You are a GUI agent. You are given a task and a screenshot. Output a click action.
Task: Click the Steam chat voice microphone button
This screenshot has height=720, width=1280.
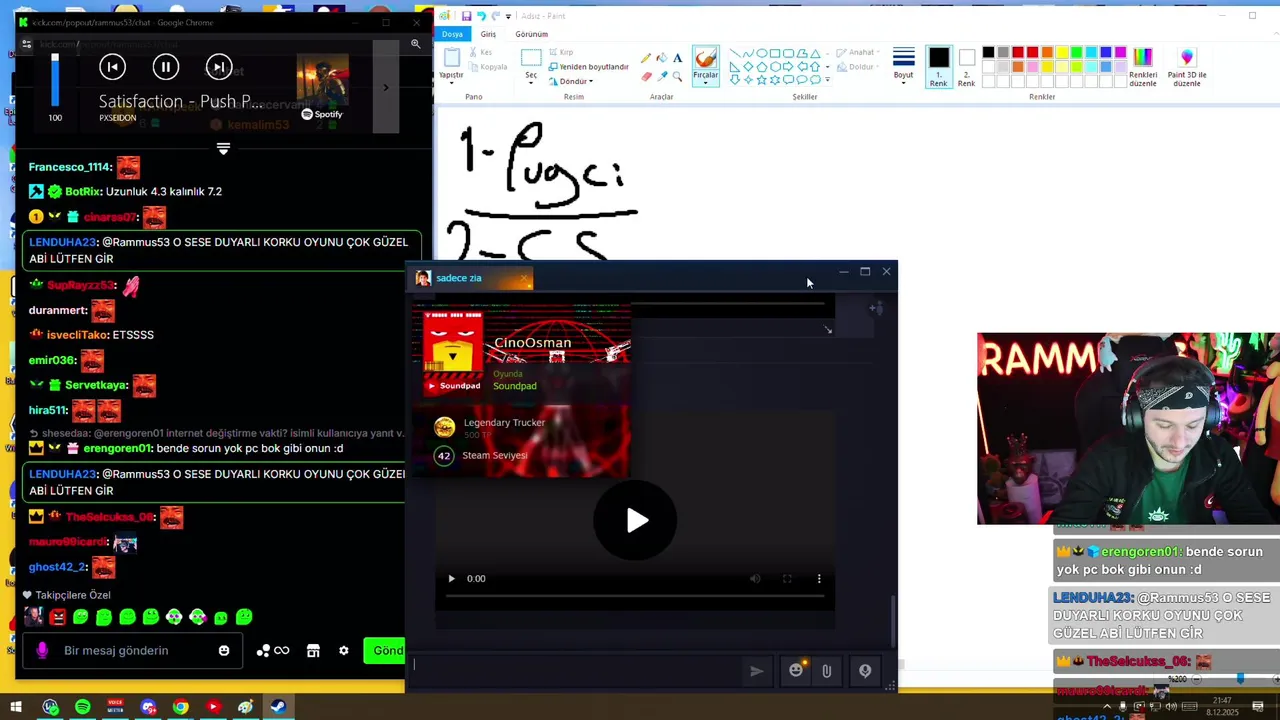(865, 671)
